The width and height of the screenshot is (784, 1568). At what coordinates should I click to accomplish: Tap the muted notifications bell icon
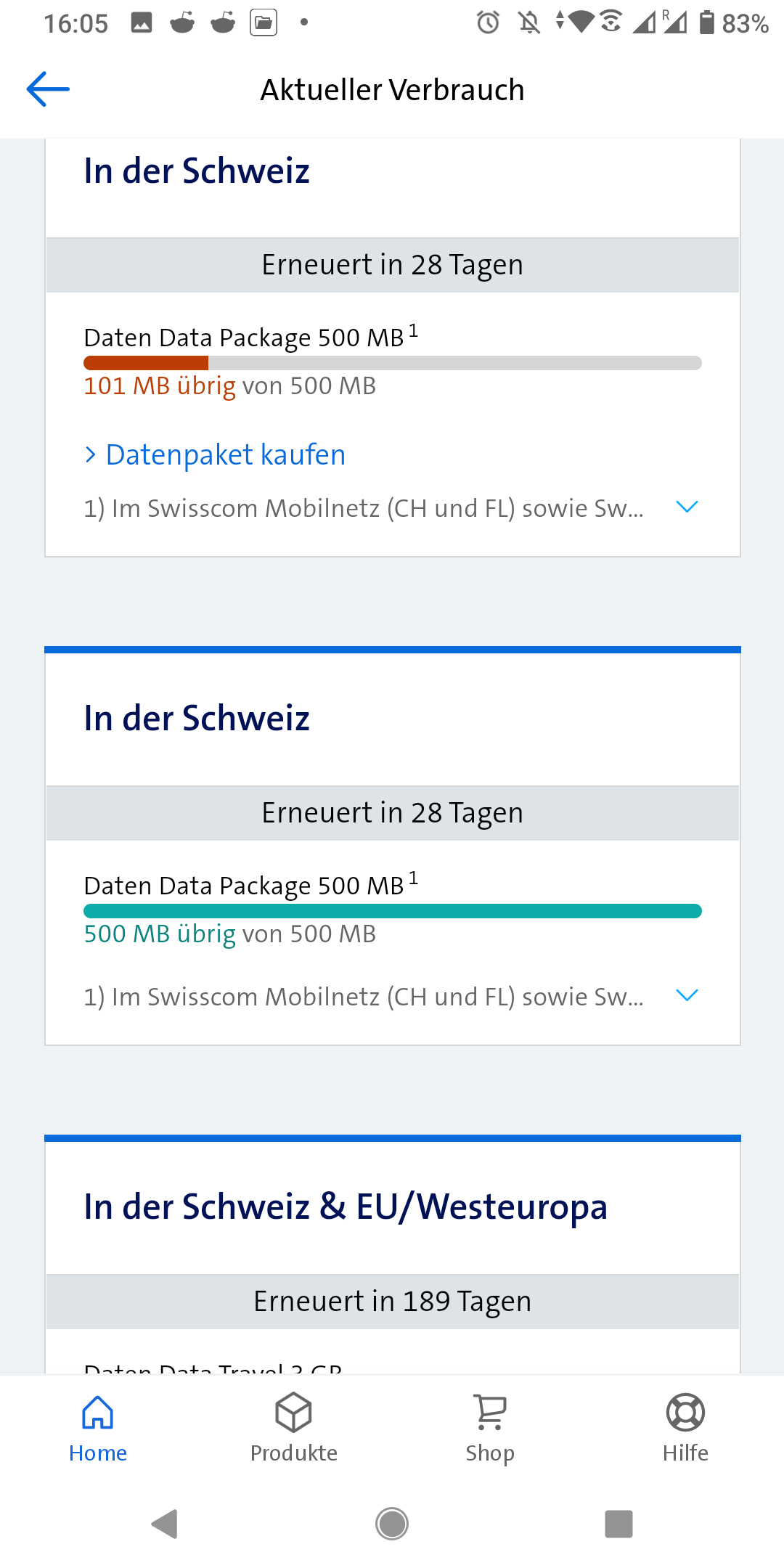[529, 23]
